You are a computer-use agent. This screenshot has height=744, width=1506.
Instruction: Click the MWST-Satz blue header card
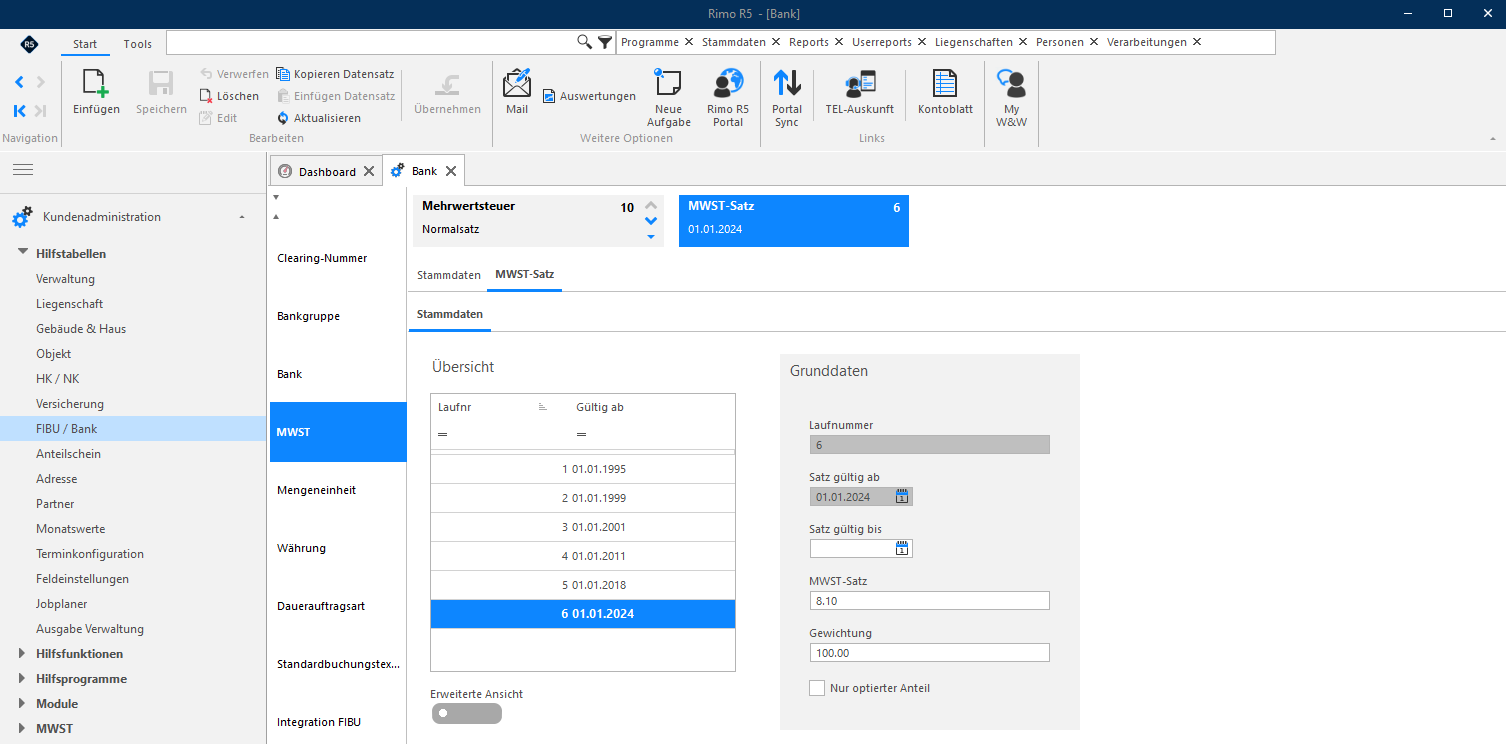point(794,220)
